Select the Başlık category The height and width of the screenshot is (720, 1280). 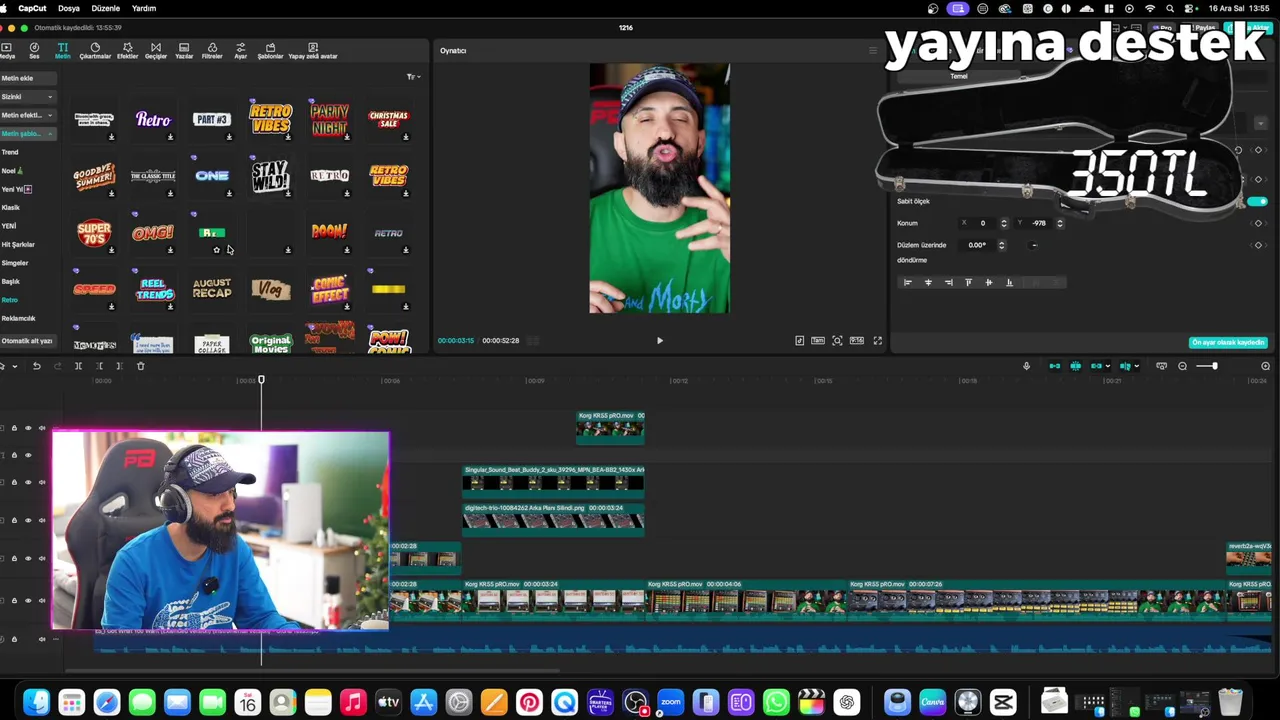coord(11,282)
